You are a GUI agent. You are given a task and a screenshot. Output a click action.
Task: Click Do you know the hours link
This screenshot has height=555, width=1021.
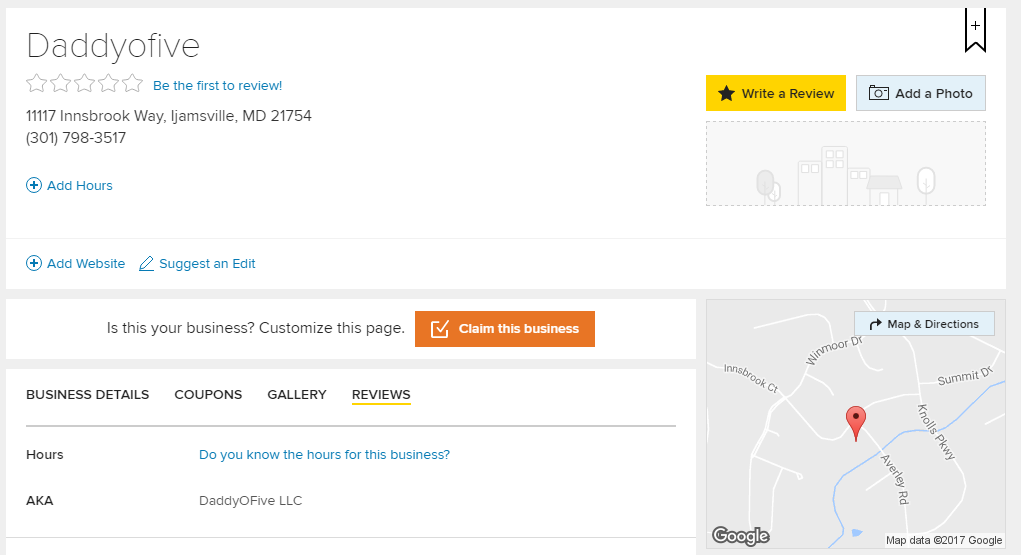coord(324,455)
